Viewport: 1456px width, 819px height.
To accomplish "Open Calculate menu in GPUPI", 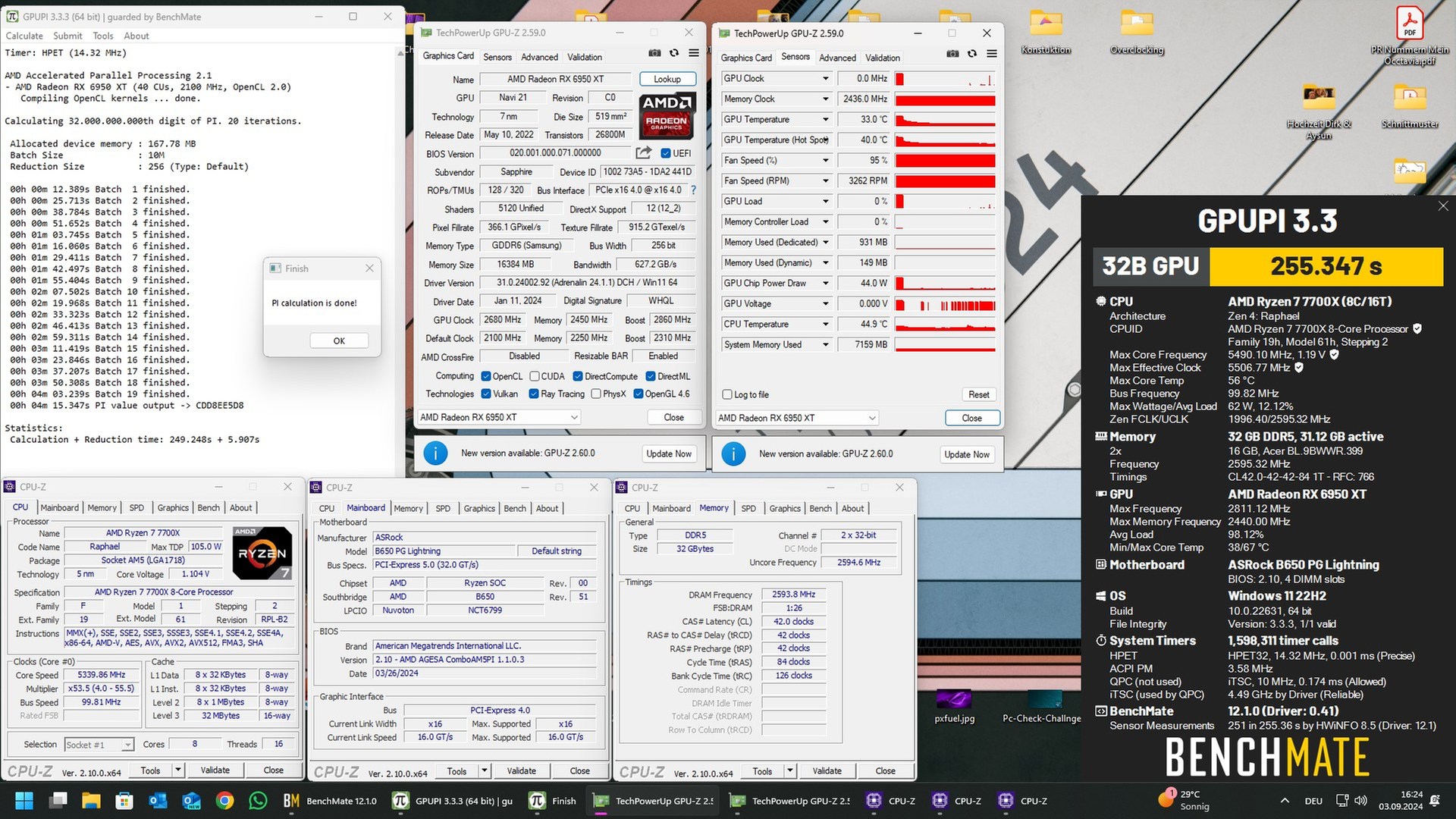I will pyautogui.click(x=24, y=36).
